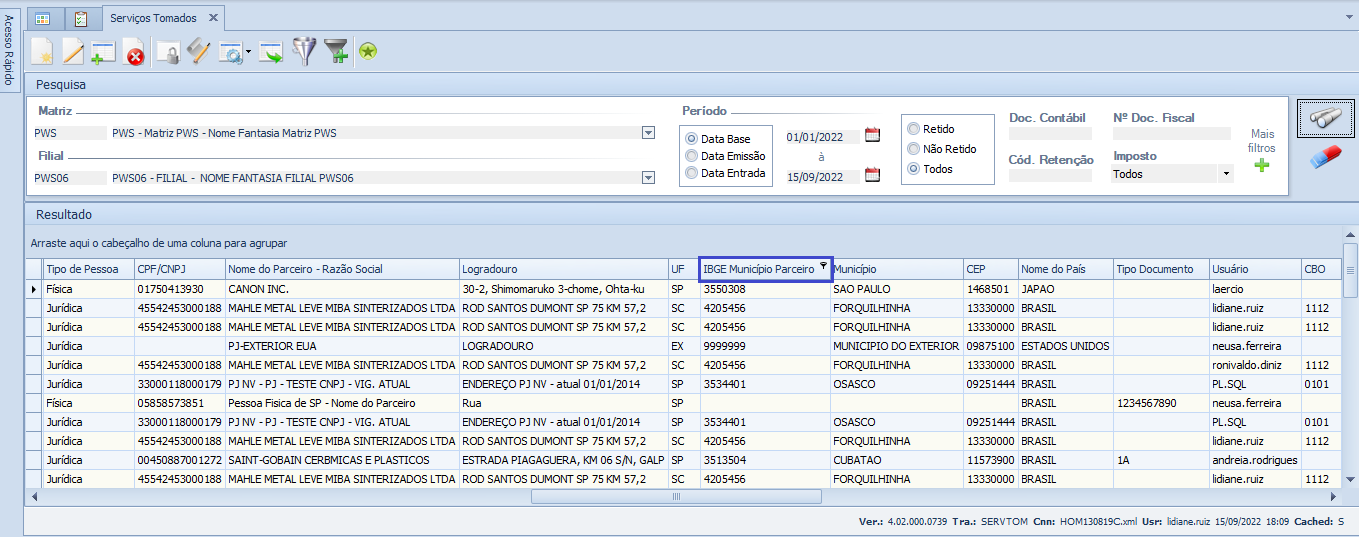1359x537 pixels.
Task: Click the new record icon with star
Action: tap(42, 52)
